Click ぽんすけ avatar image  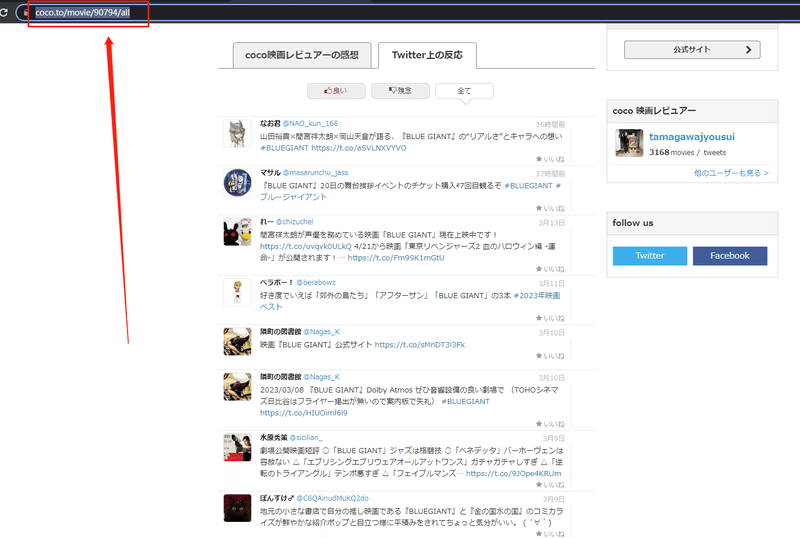(237, 508)
